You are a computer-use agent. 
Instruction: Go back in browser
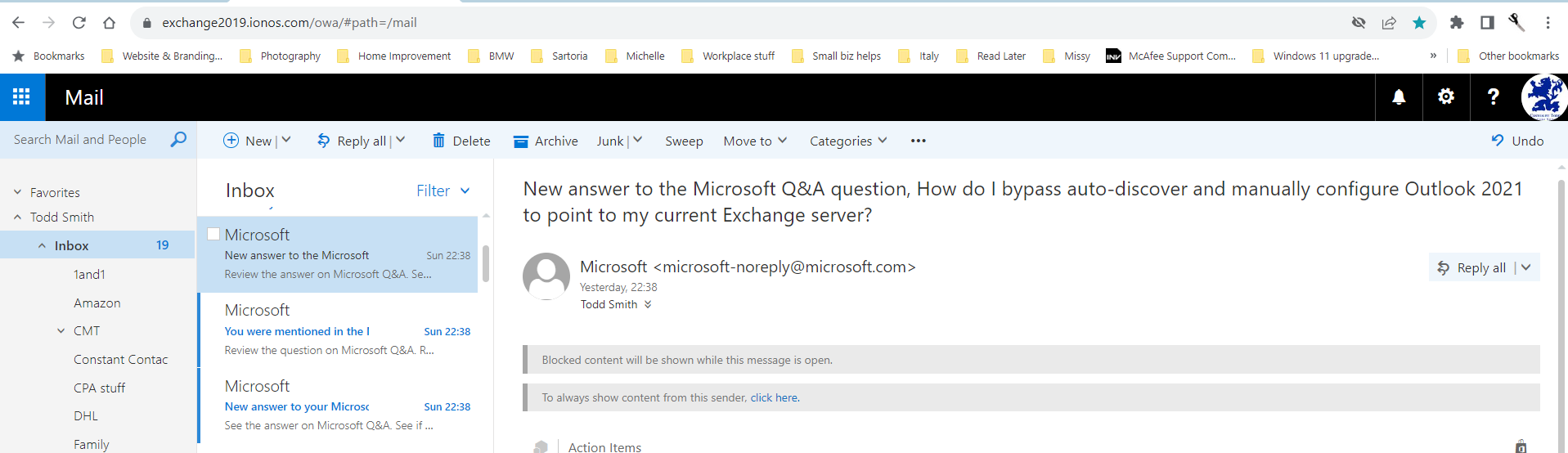point(18,23)
